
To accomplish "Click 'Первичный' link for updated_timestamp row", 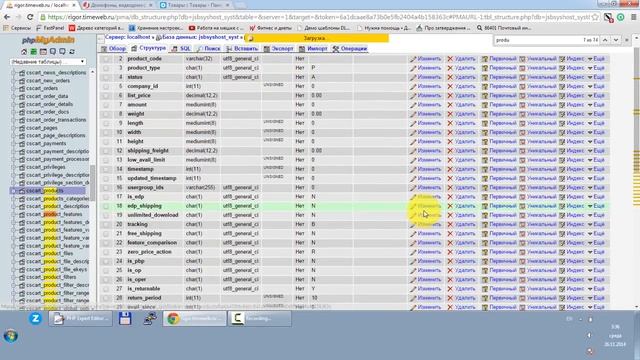I will [503, 178].
